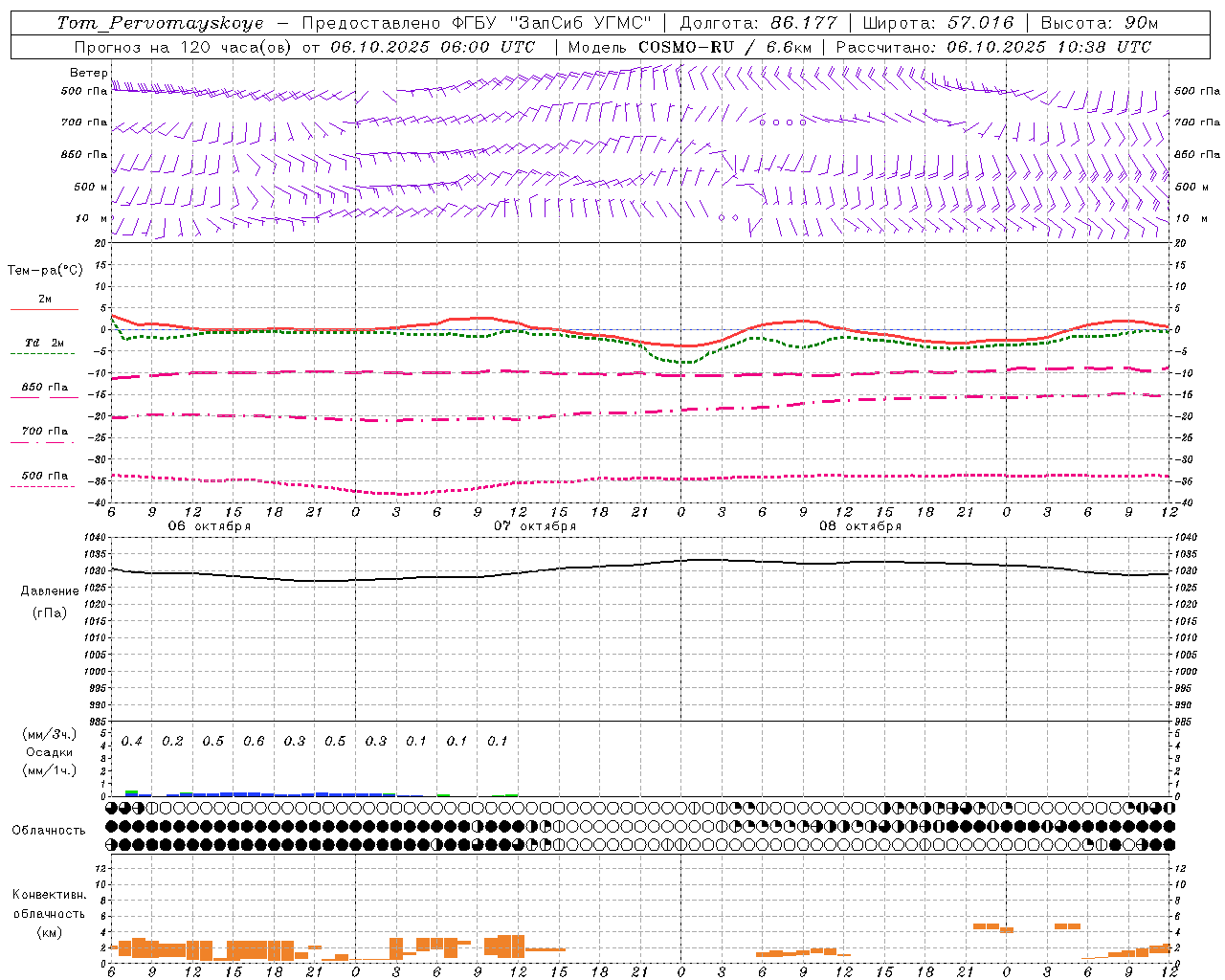Click the station name Tom_Pervomayskoye in the header
The height and width of the screenshot is (980, 1225).
click(x=160, y=23)
